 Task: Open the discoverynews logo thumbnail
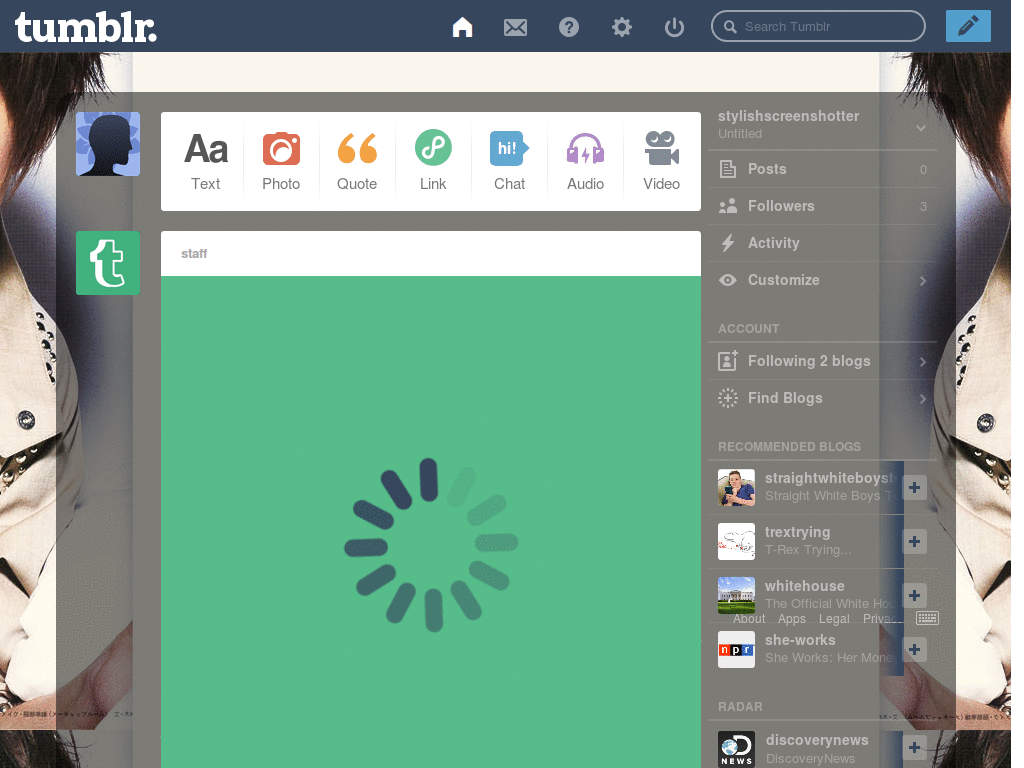[736, 749]
